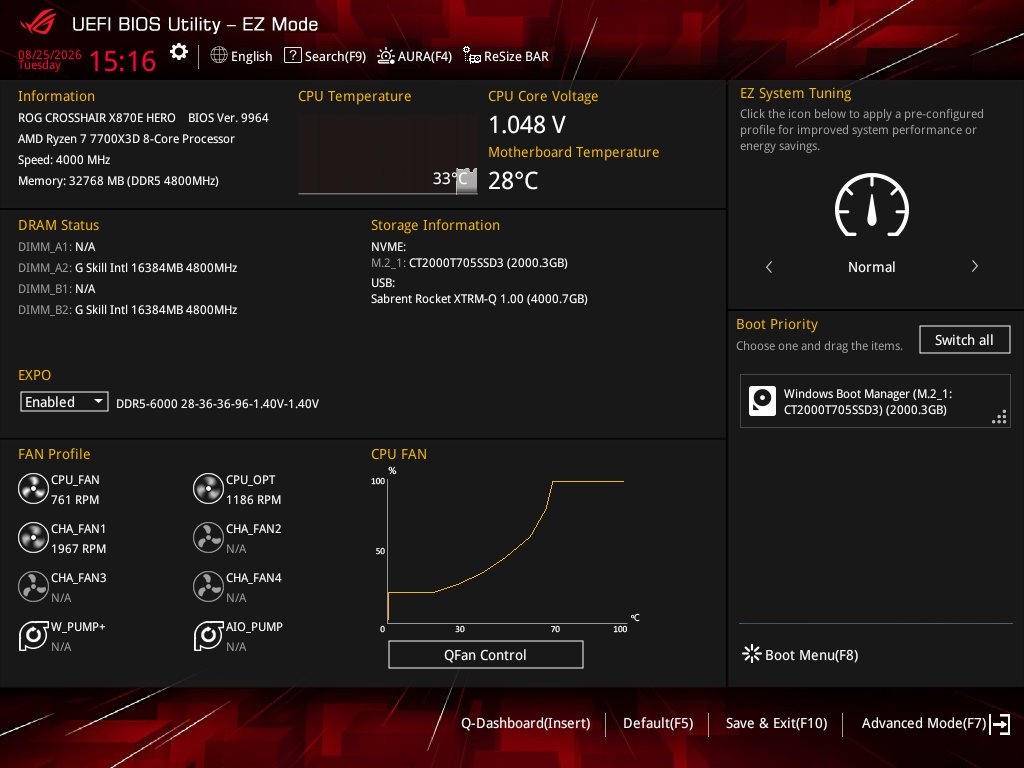Click the question mark search icon

point(293,56)
